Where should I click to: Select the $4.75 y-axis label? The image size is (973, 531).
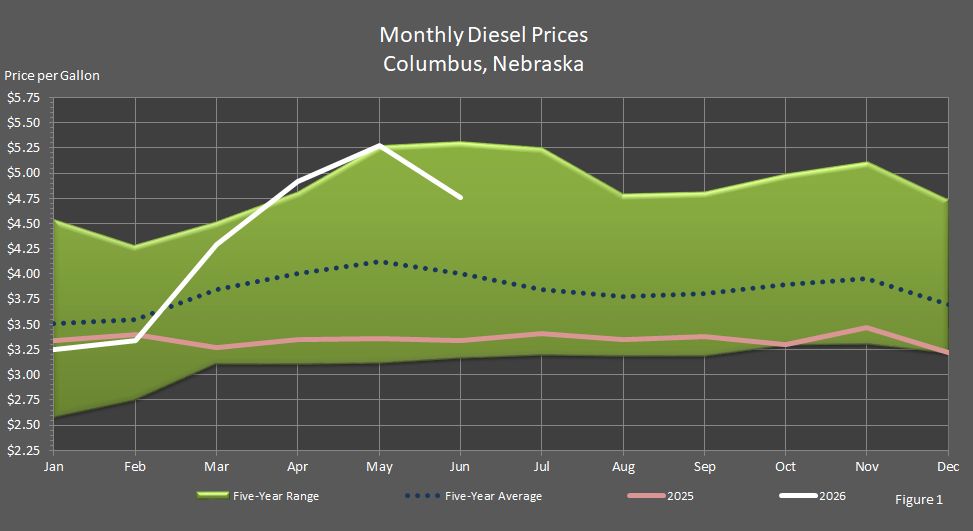coord(24,199)
